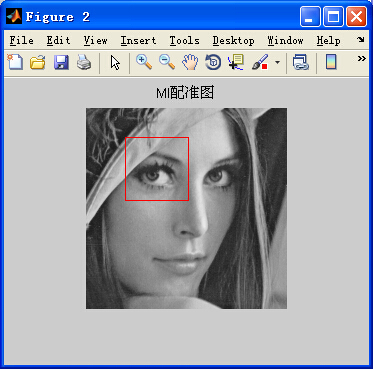The width and height of the screenshot is (373, 369).
Task: Select the Data Cursor tool
Action: pos(236,62)
